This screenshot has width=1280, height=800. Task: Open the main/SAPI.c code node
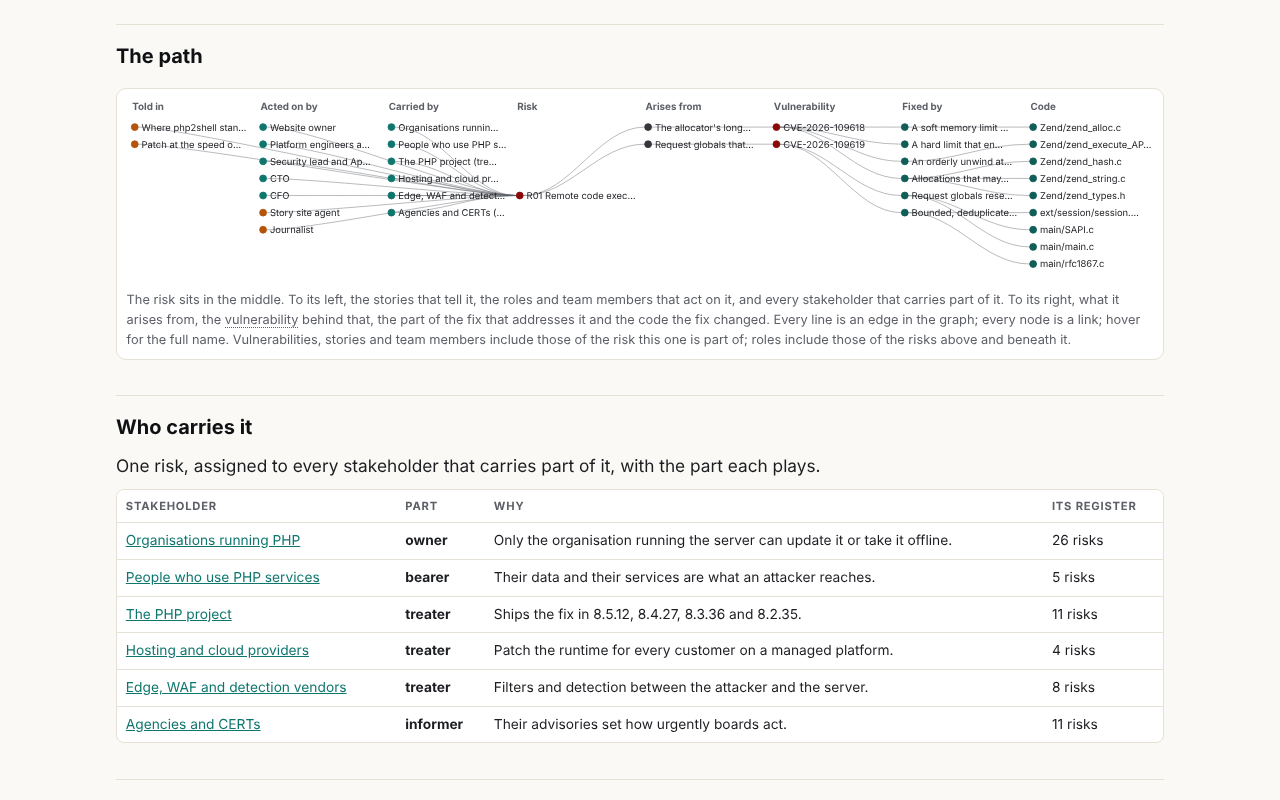point(1062,230)
